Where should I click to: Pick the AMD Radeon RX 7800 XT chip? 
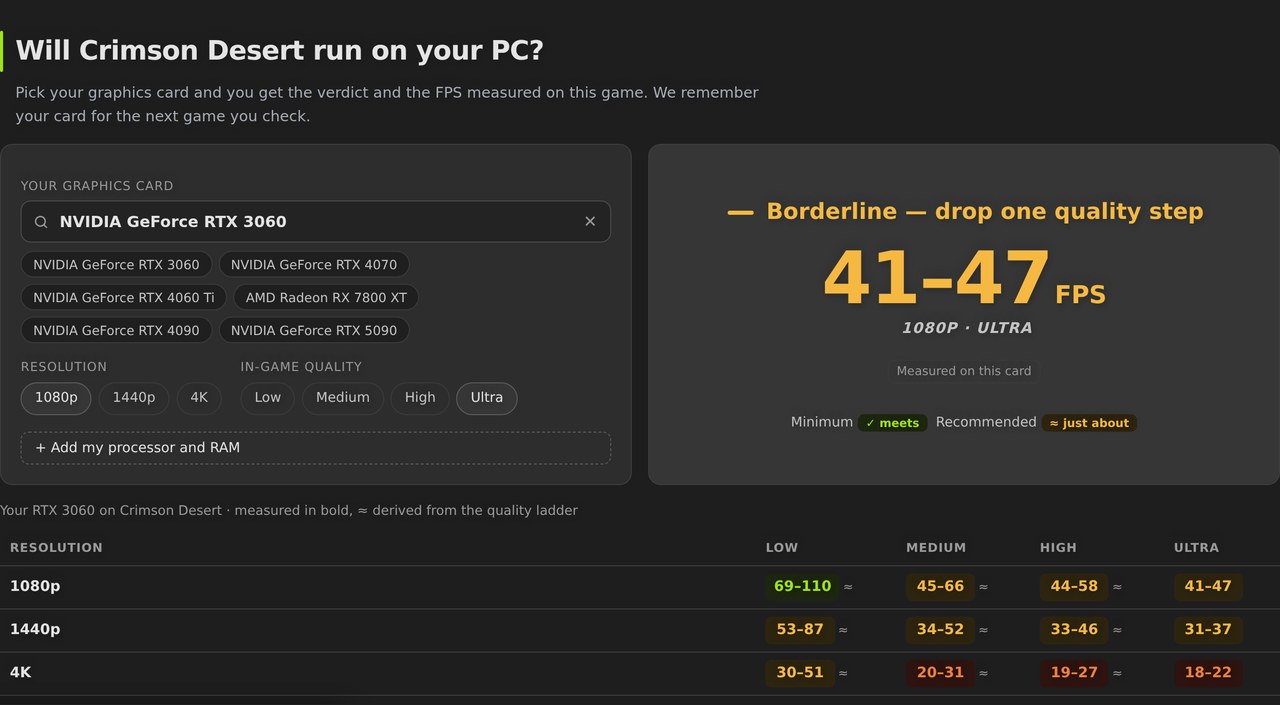326,298
